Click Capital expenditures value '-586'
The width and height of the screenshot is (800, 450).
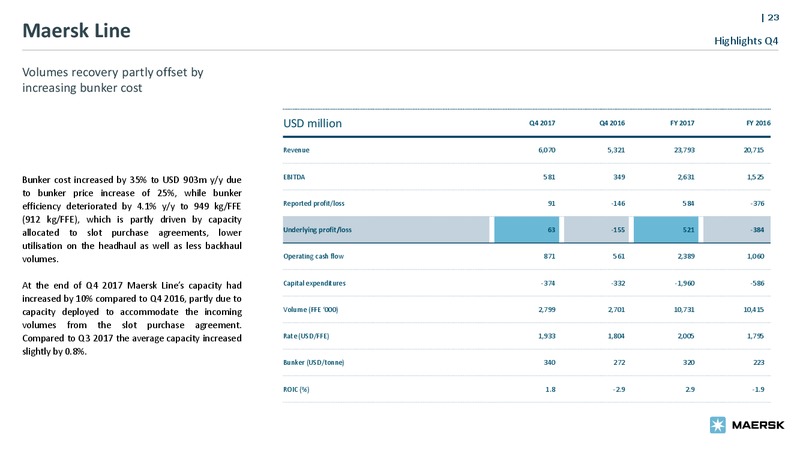click(x=757, y=283)
